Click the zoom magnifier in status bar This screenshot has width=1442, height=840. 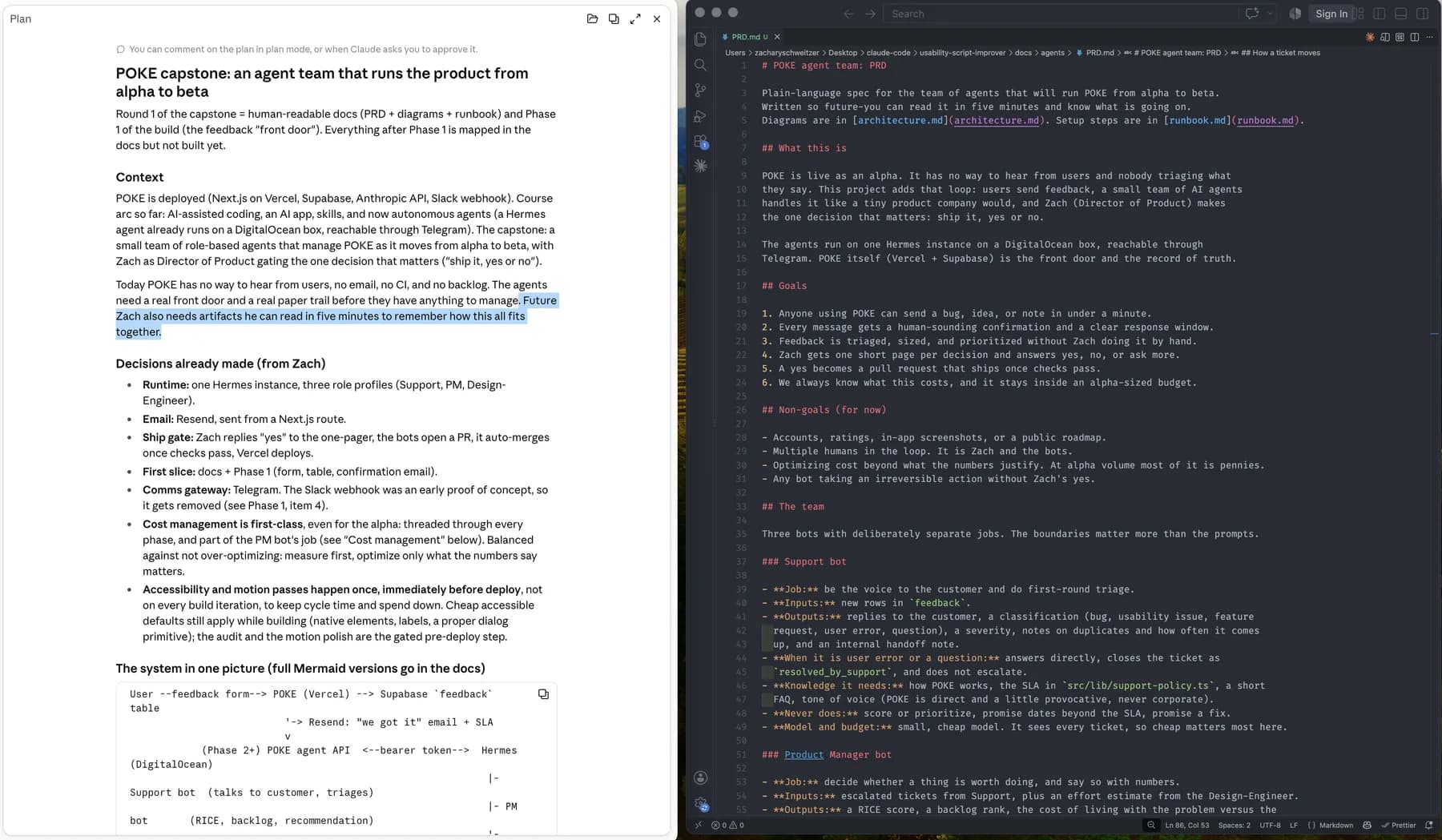(1151, 825)
